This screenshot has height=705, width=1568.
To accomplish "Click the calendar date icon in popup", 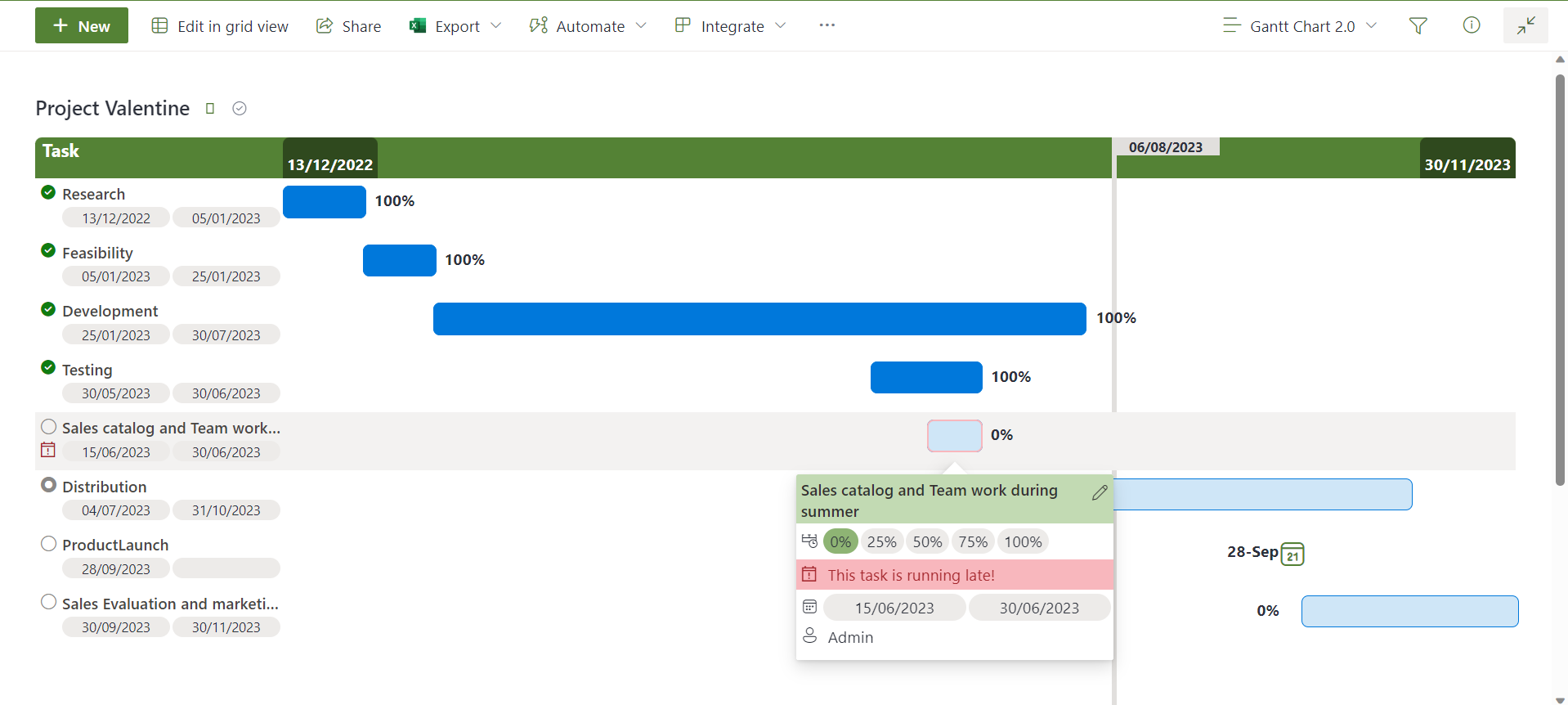I will [809, 607].
